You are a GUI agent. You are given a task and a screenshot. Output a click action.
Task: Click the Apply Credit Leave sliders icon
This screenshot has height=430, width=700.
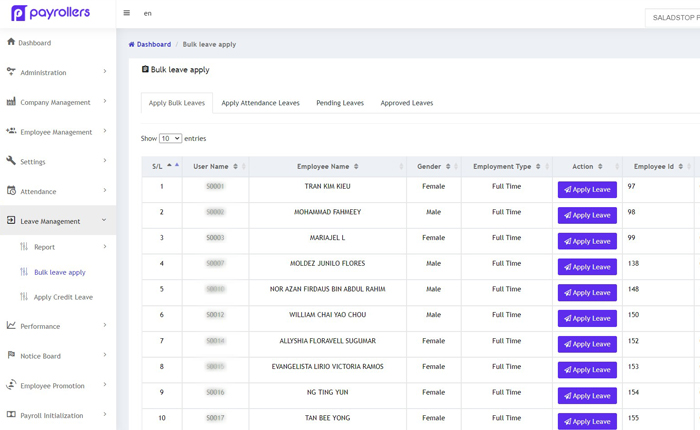(x=24, y=296)
